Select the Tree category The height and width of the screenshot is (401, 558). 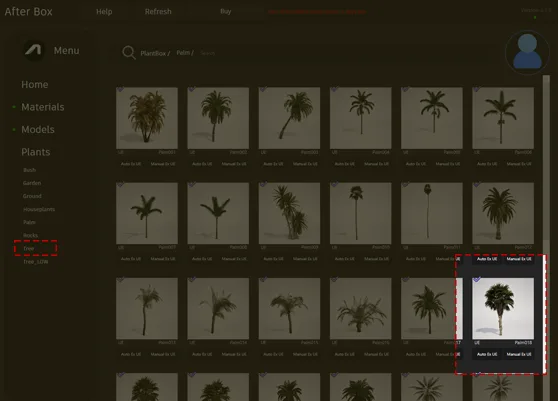(x=29, y=248)
